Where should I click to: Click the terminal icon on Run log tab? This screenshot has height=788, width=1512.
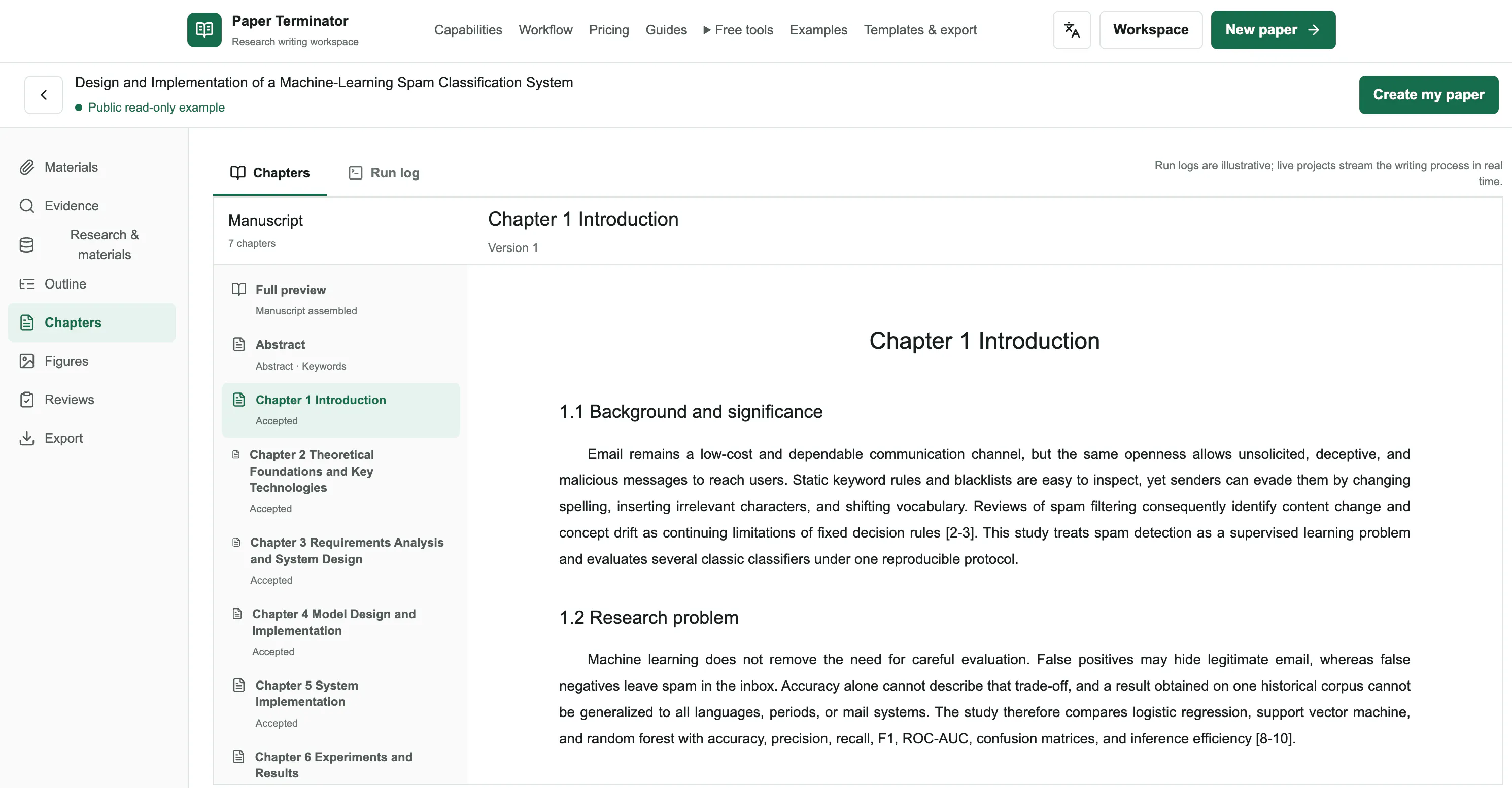pos(355,172)
